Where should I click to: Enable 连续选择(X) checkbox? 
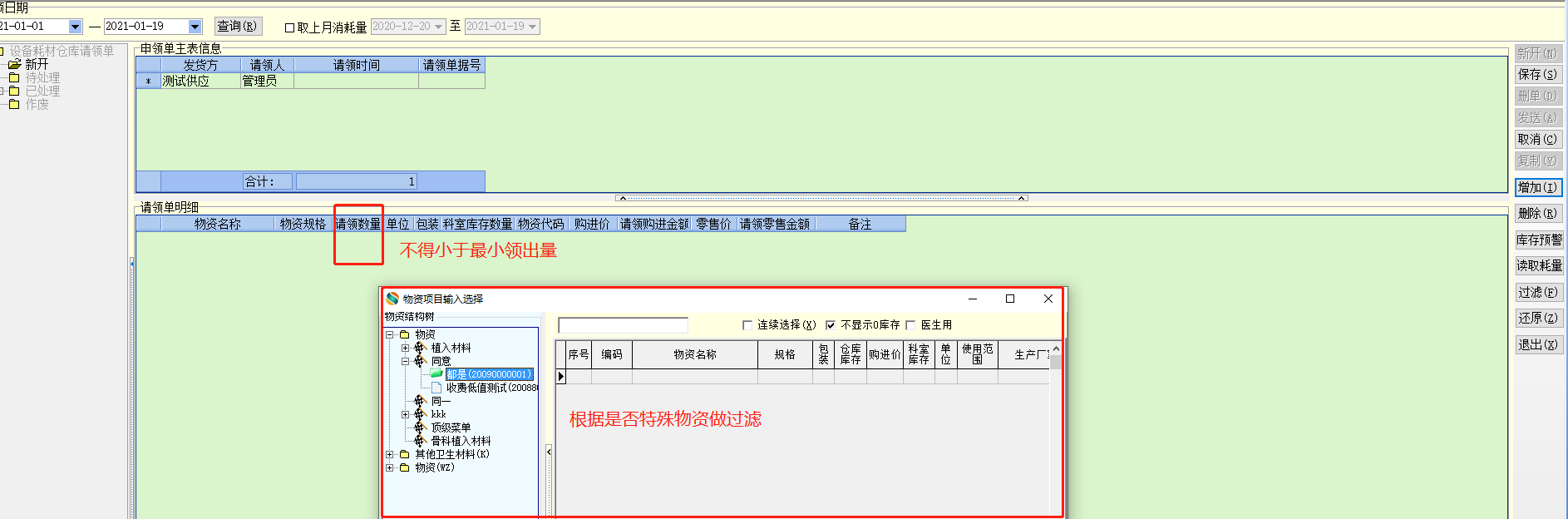tap(747, 325)
